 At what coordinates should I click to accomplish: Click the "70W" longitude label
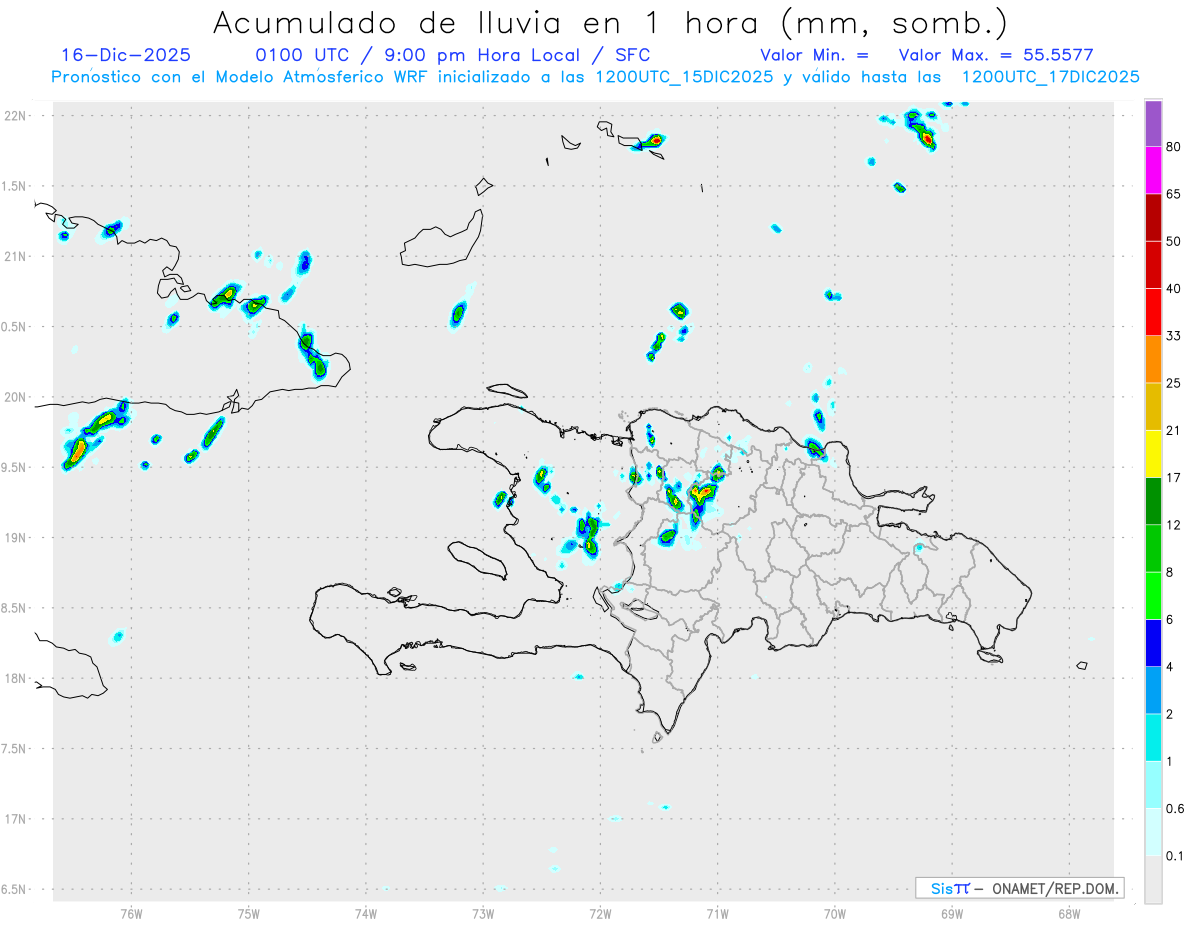835,914
